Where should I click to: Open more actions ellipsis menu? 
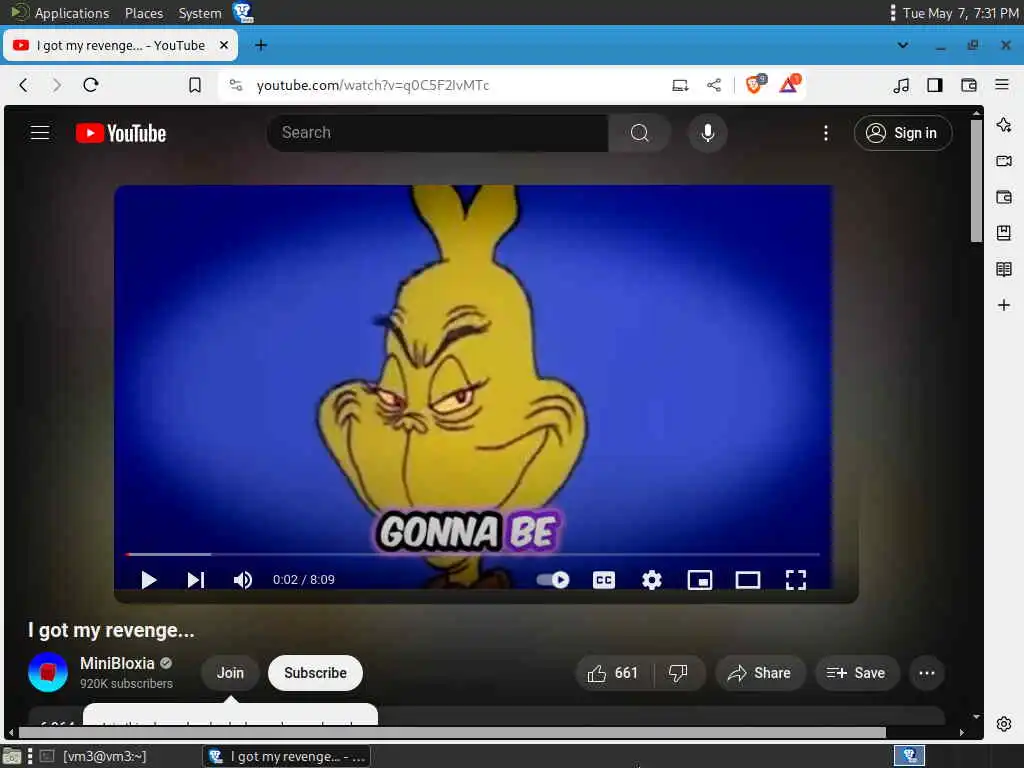point(927,673)
